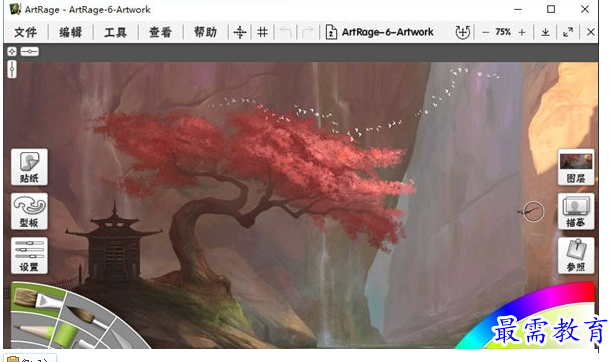Open the 帮助 (Help) menu
The height and width of the screenshot is (362, 616).
[x=205, y=32]
